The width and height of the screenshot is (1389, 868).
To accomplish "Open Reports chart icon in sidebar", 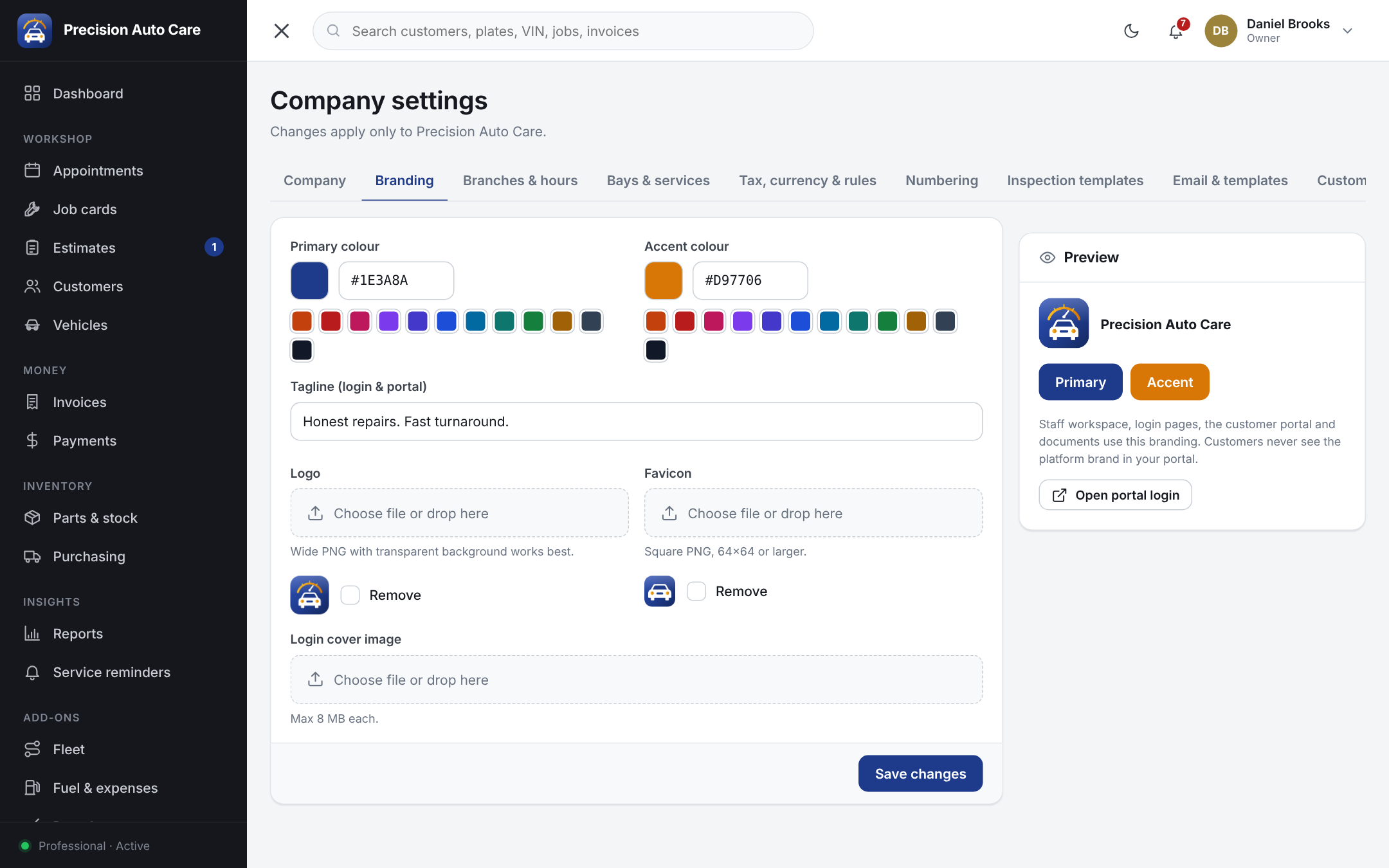I will [x=32, y=633].
